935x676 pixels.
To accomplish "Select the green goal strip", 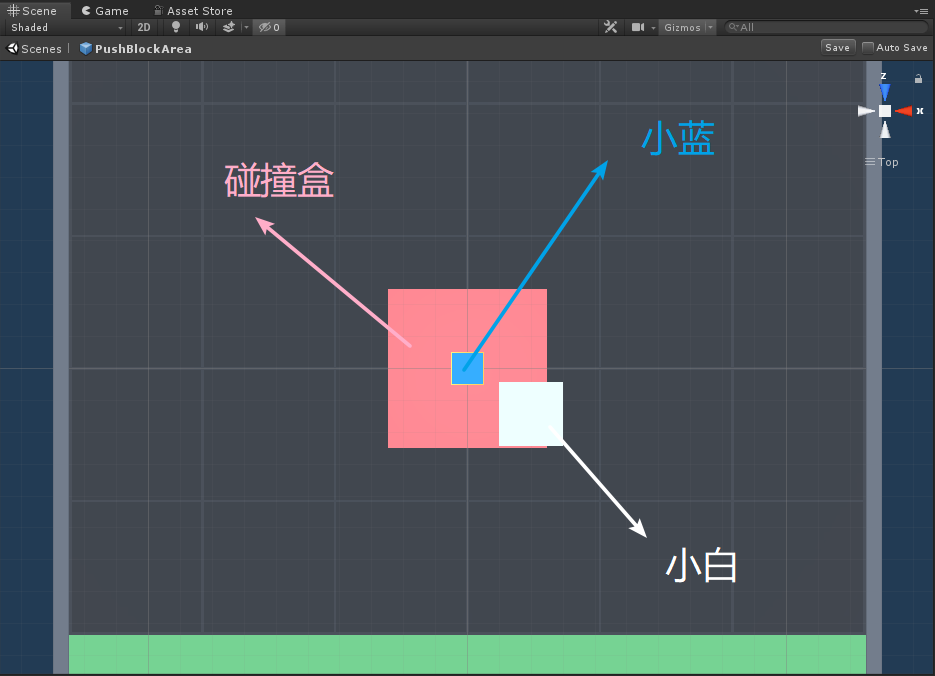I will pyautogui.click(x=468, y=655).
